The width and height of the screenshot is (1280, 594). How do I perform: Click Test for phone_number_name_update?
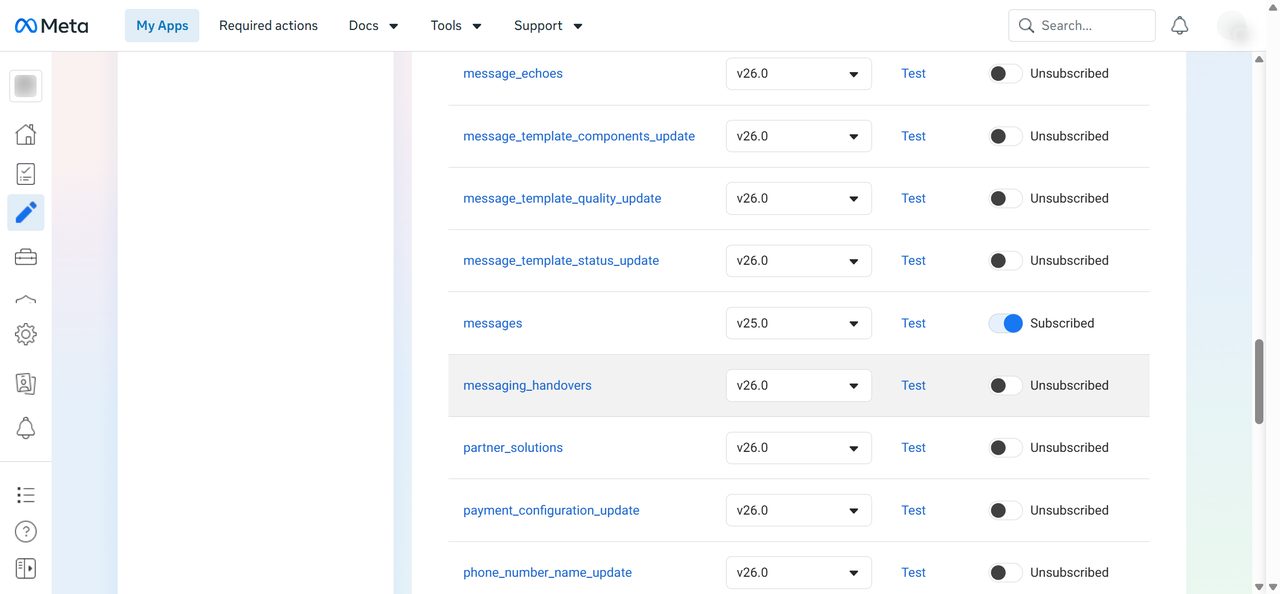pos(913,573)
